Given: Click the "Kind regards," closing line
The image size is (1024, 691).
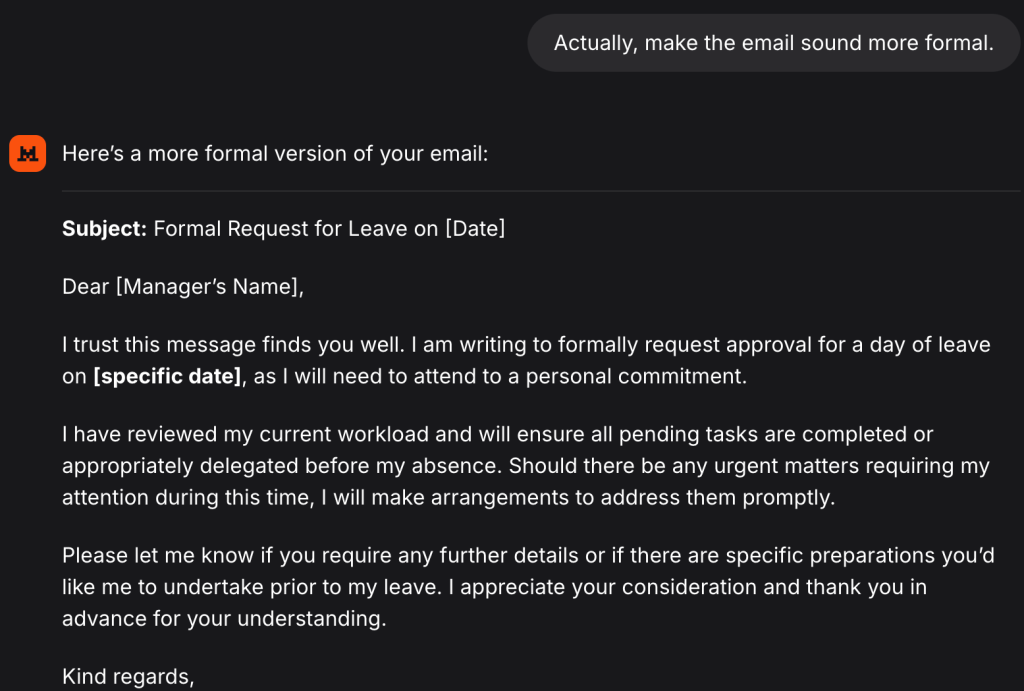Looking at the screenshot, I should [x=127, y=677].
